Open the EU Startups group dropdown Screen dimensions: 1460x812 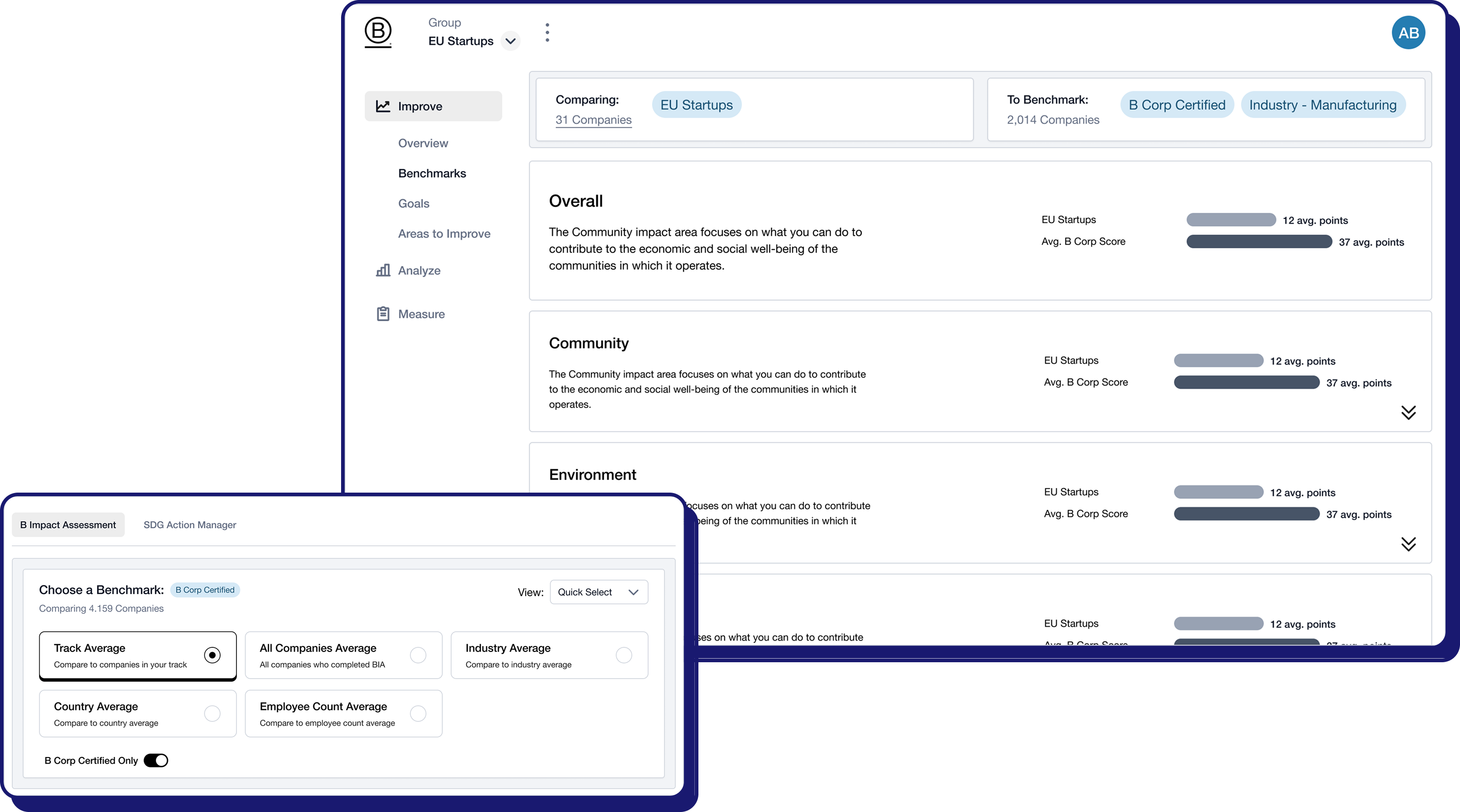(x=510, y=41)
